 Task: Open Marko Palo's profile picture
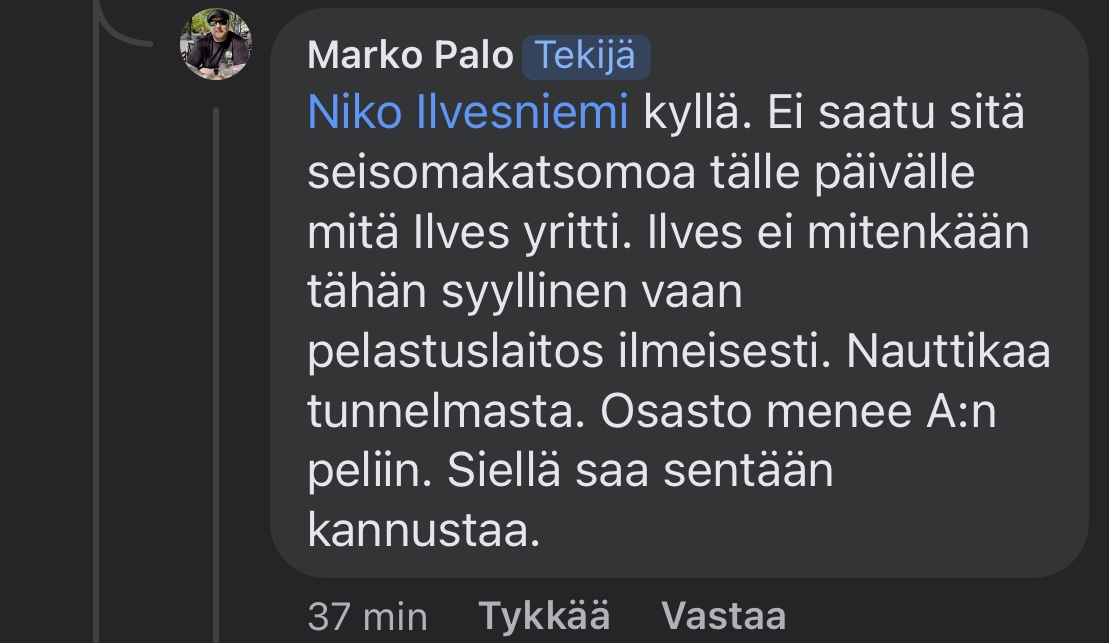[215, 44]
